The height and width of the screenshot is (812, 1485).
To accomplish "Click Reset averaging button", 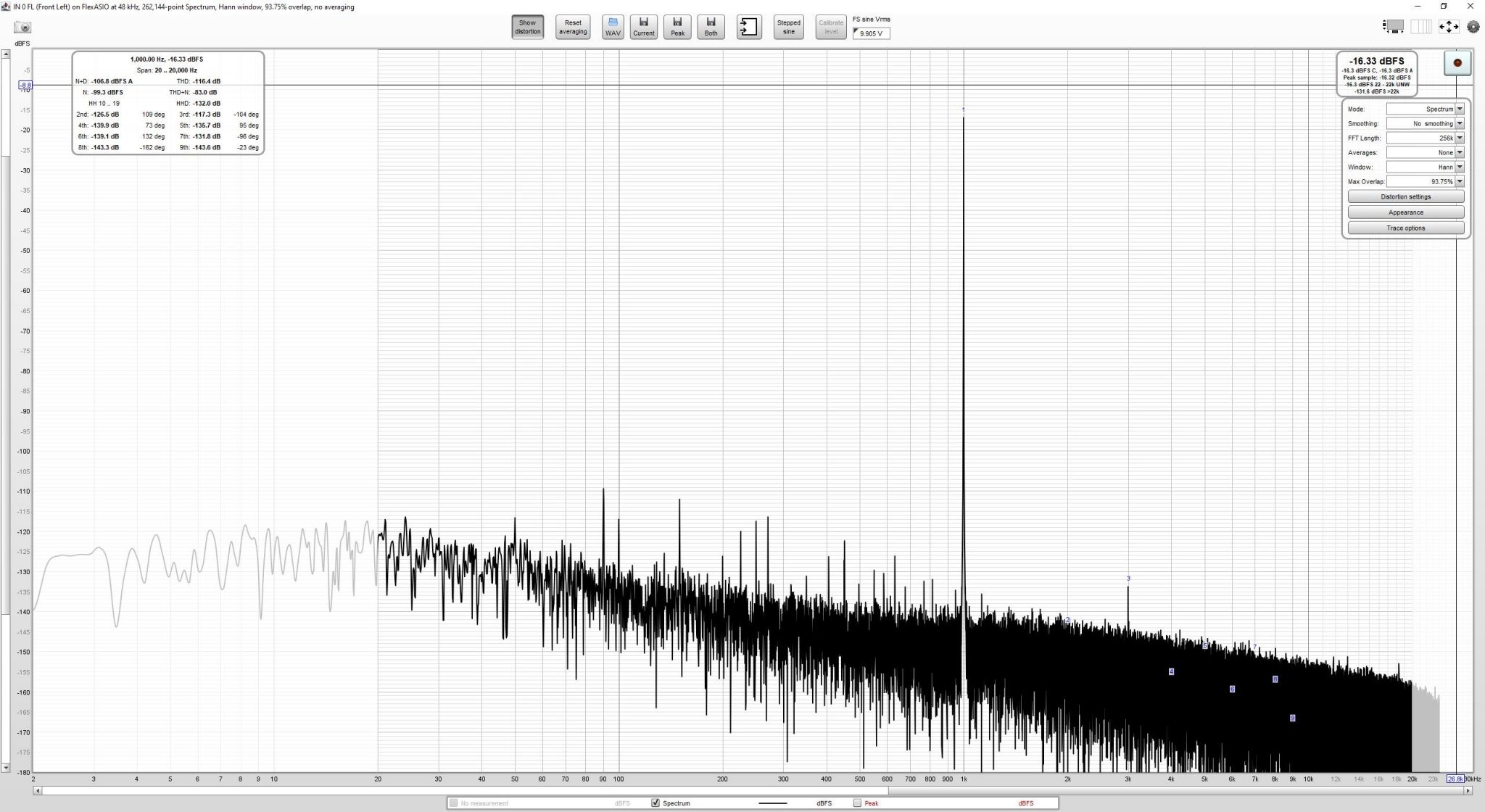I will [x=573, y=28].
